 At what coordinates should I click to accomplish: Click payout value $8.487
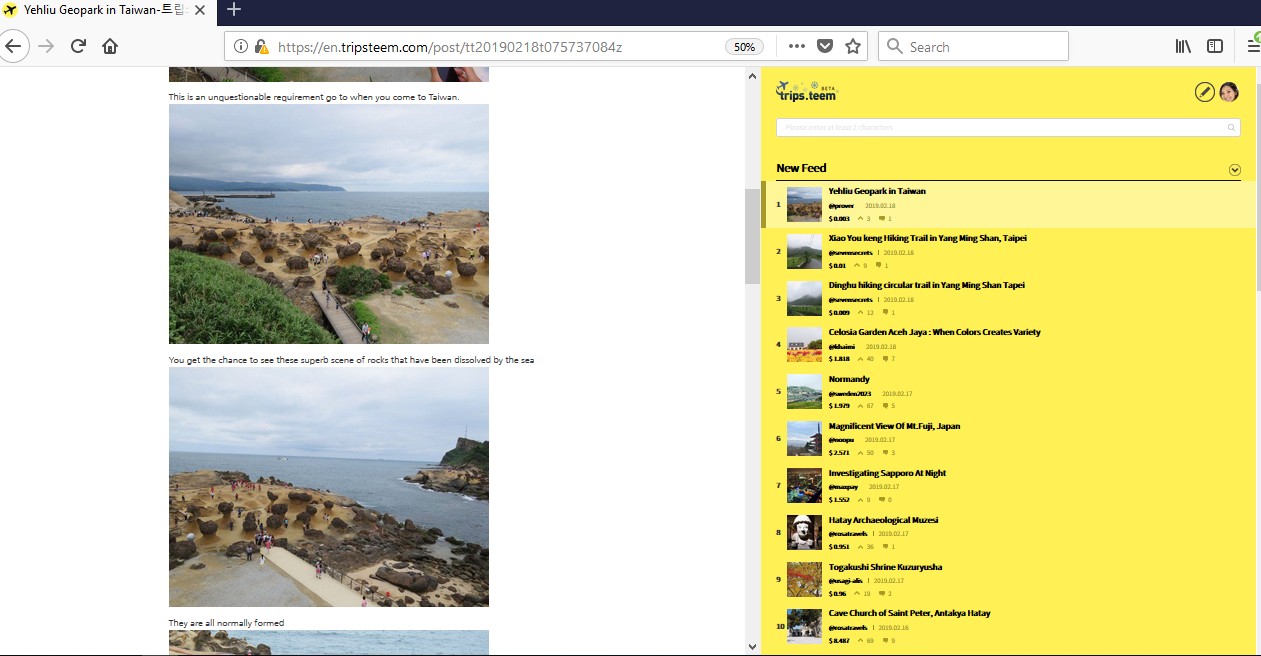tap(839, 640)
